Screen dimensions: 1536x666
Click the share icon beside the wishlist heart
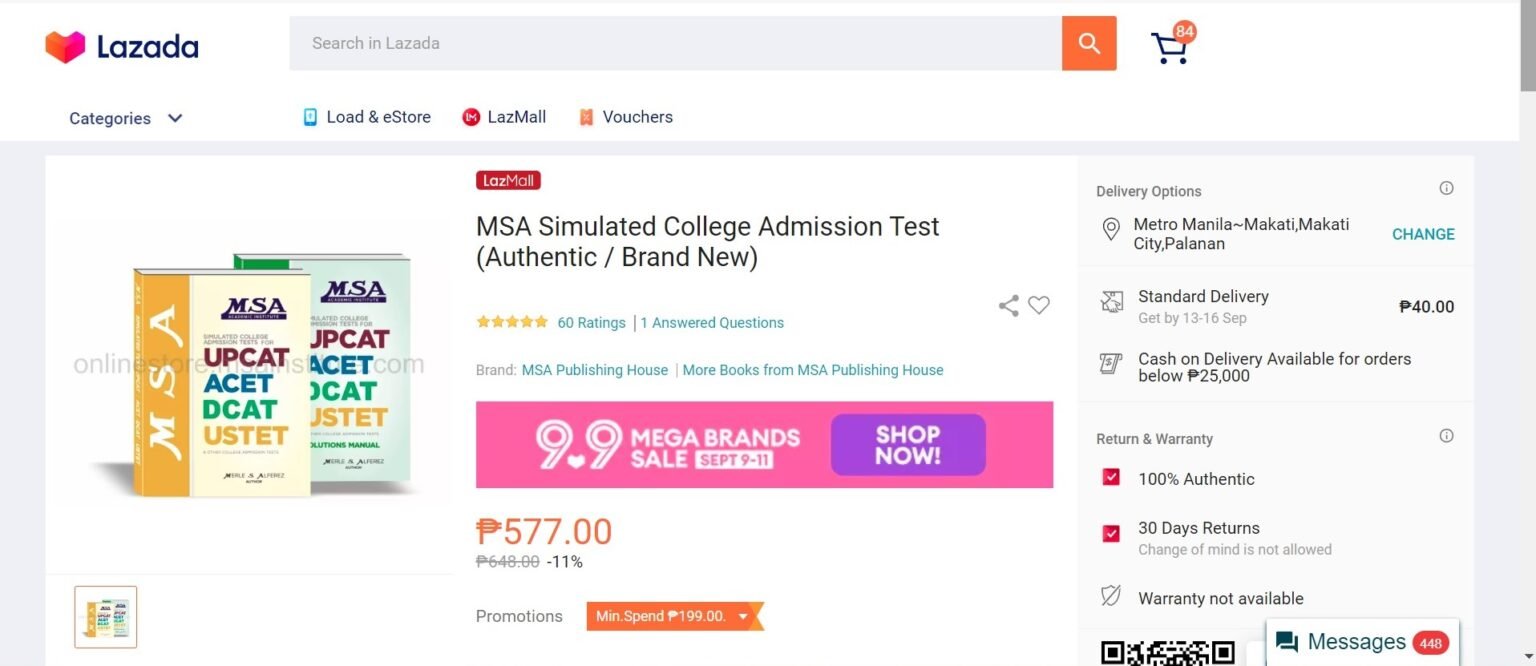(1008, 306)
